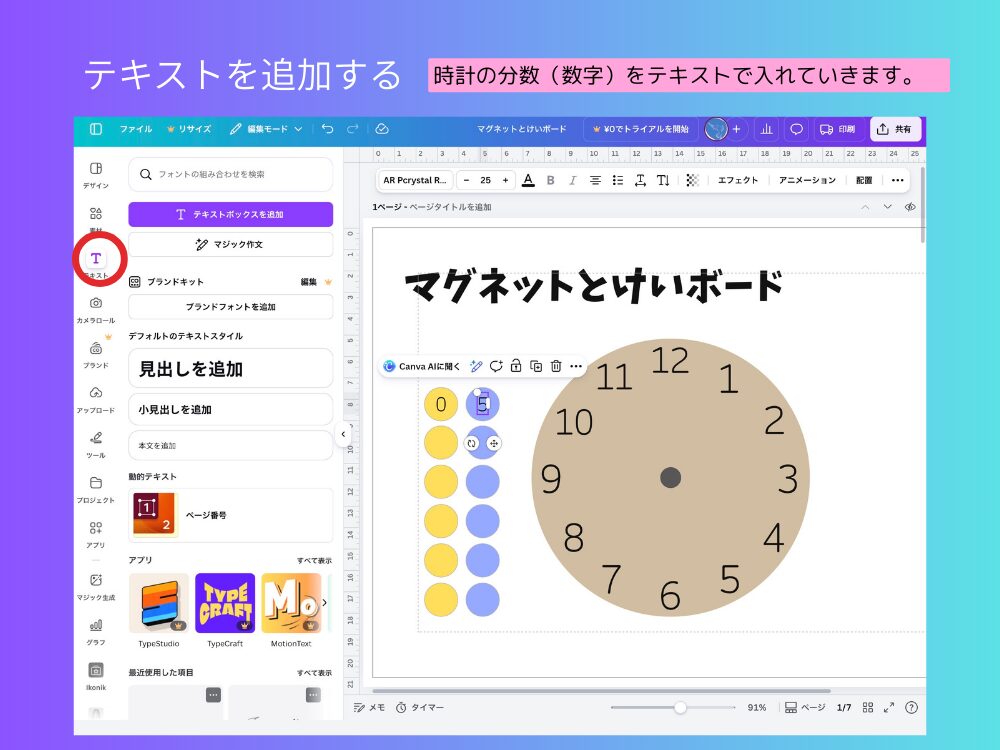Open マジック作文
Screen dimensions: 1000x750
tap(230, 244)
